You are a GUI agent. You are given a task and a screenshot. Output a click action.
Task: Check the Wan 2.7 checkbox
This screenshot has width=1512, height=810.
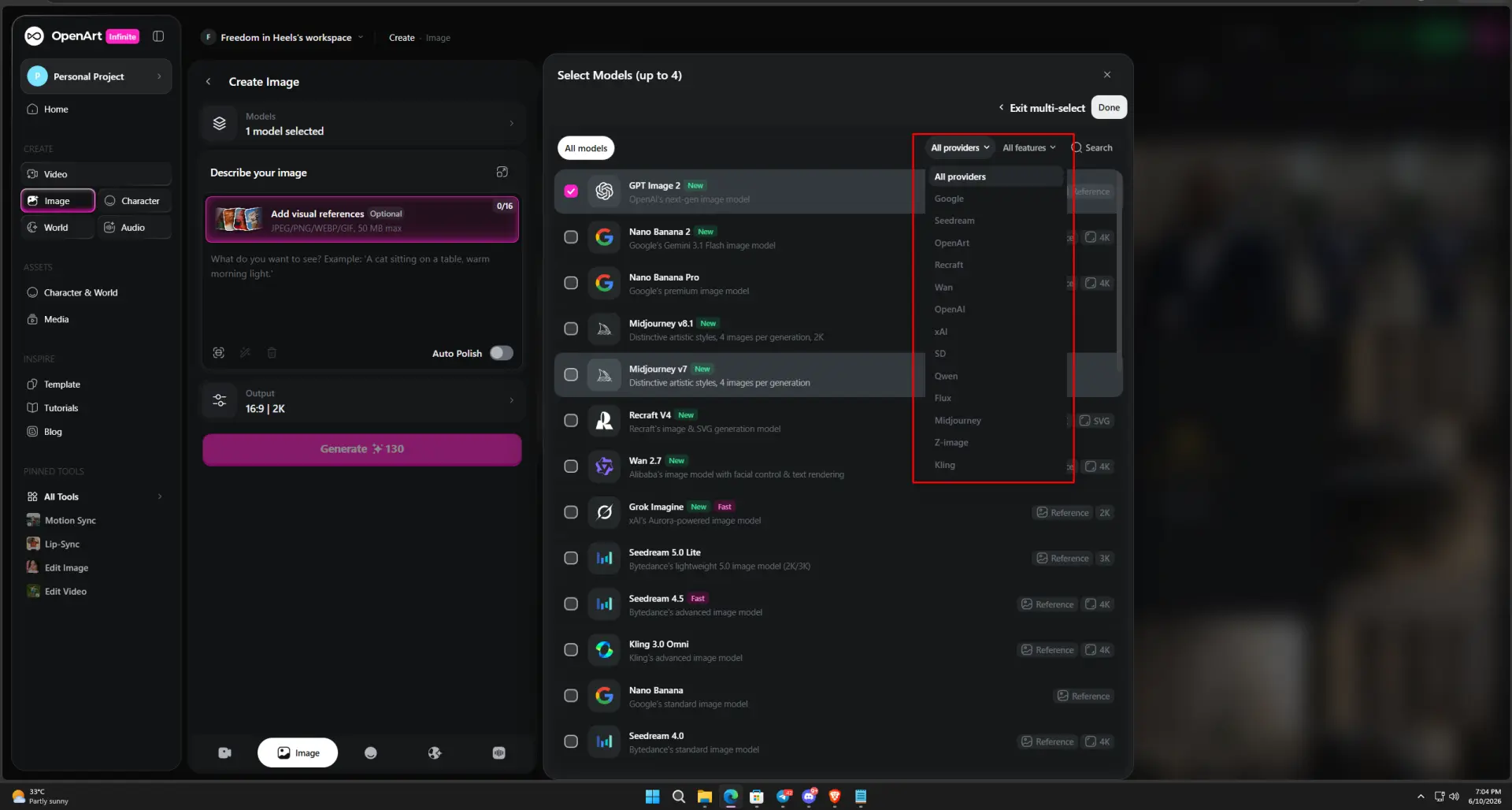[571, 466]
